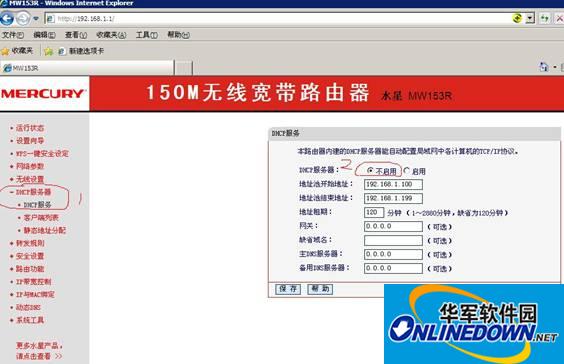564x364 pixels.
Task: Expand 安全设置 in sidebar
Action: (x=30, y=256)
